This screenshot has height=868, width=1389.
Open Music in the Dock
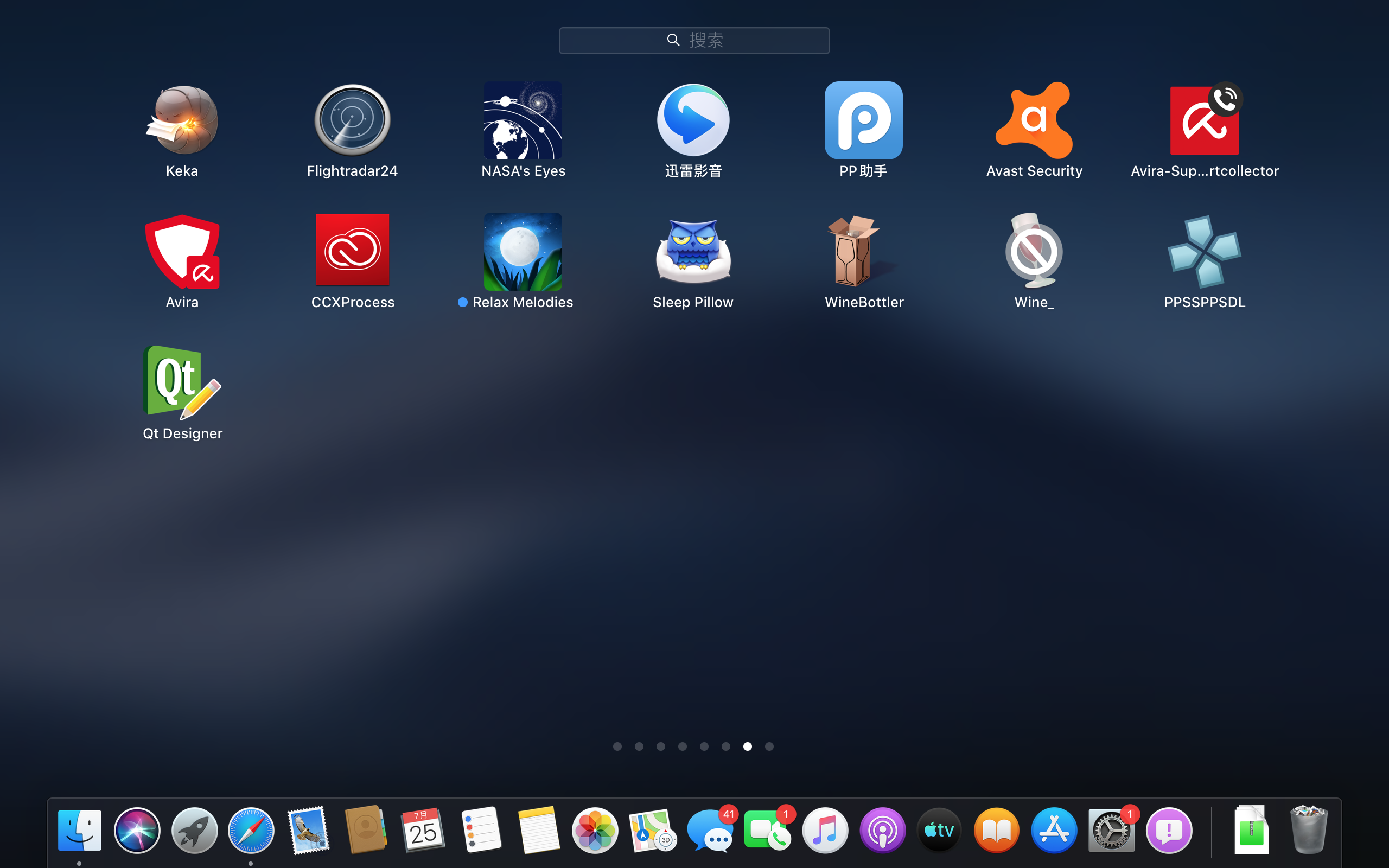pos(825,830)
